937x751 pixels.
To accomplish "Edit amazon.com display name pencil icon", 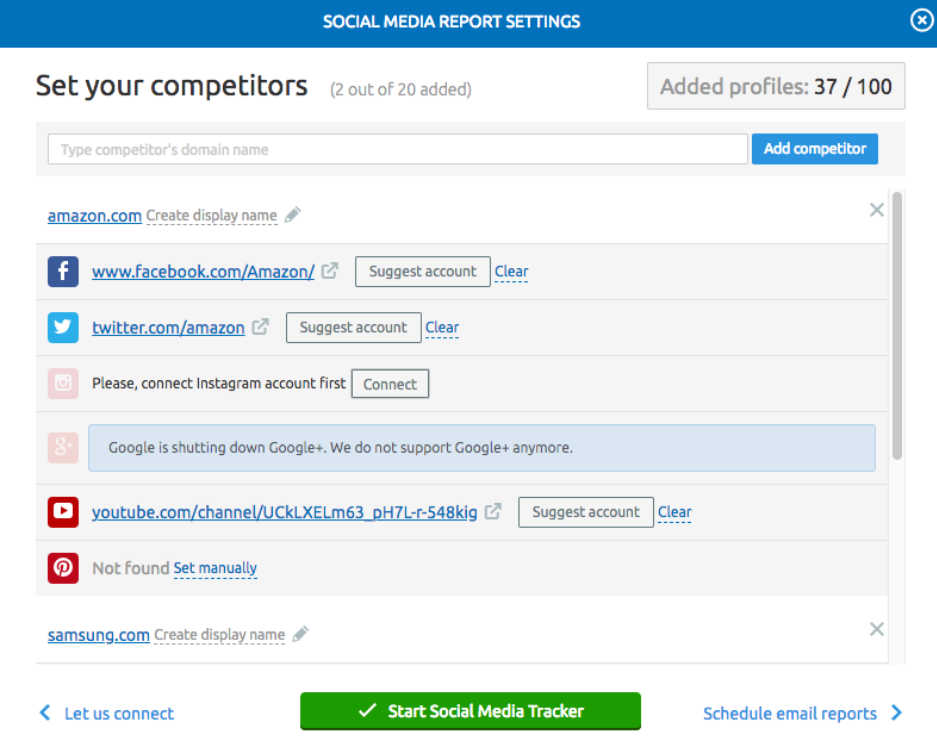I will pos(293,215).
